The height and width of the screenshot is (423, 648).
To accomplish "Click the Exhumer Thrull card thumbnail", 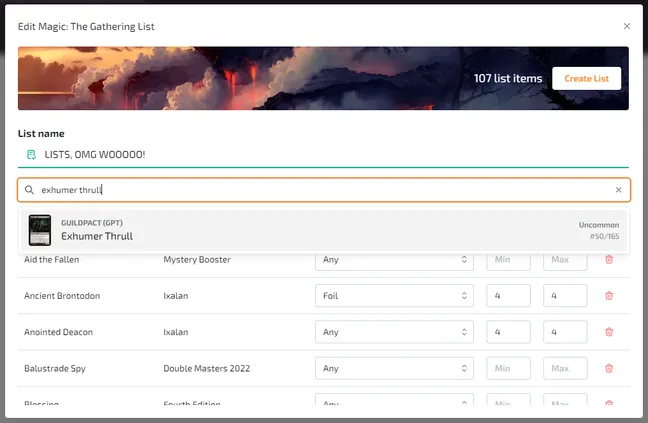I will pyautogui.click(x=40, y=230).
